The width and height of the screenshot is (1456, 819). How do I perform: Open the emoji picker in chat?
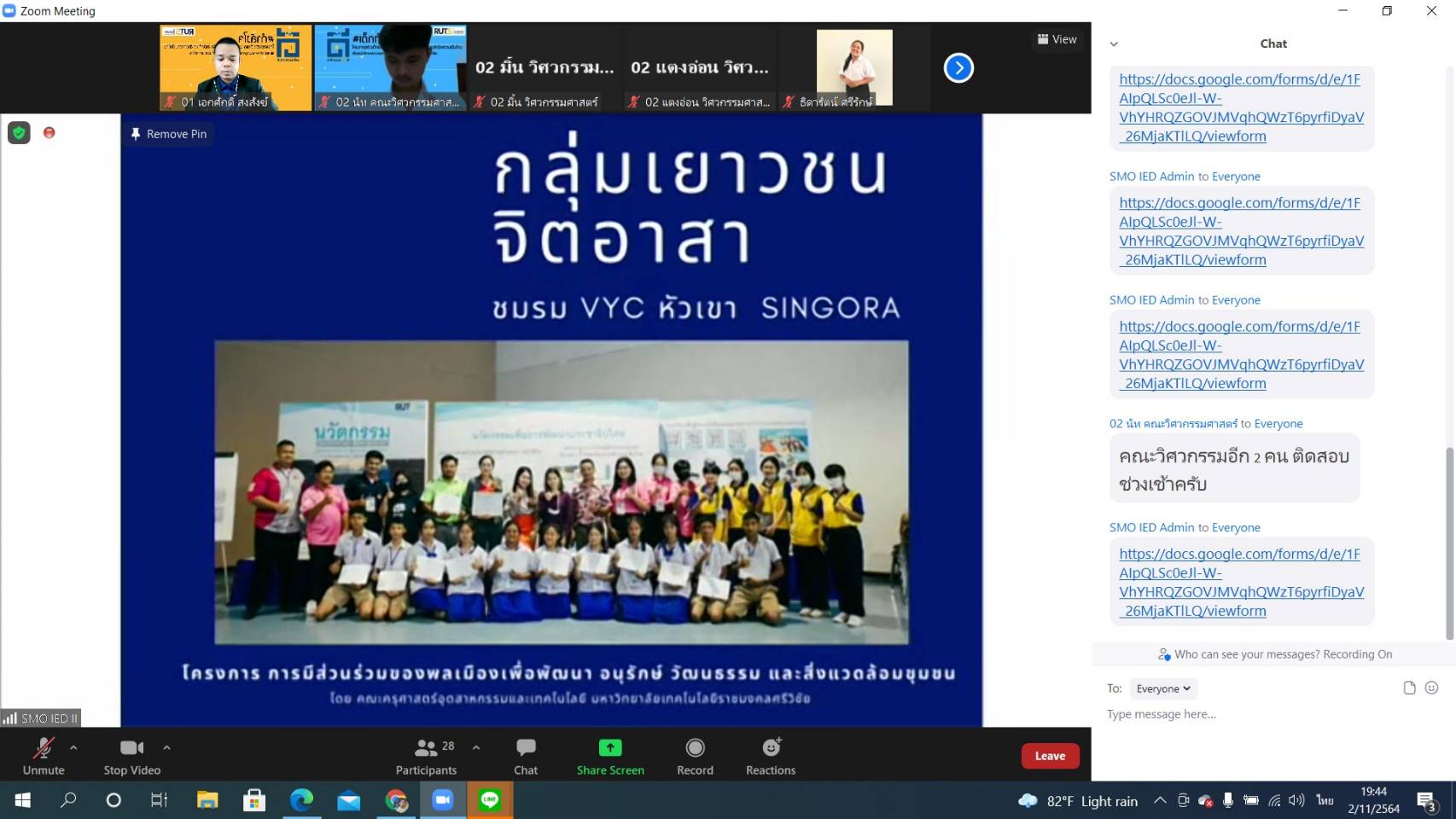[x=1431, y=688]
